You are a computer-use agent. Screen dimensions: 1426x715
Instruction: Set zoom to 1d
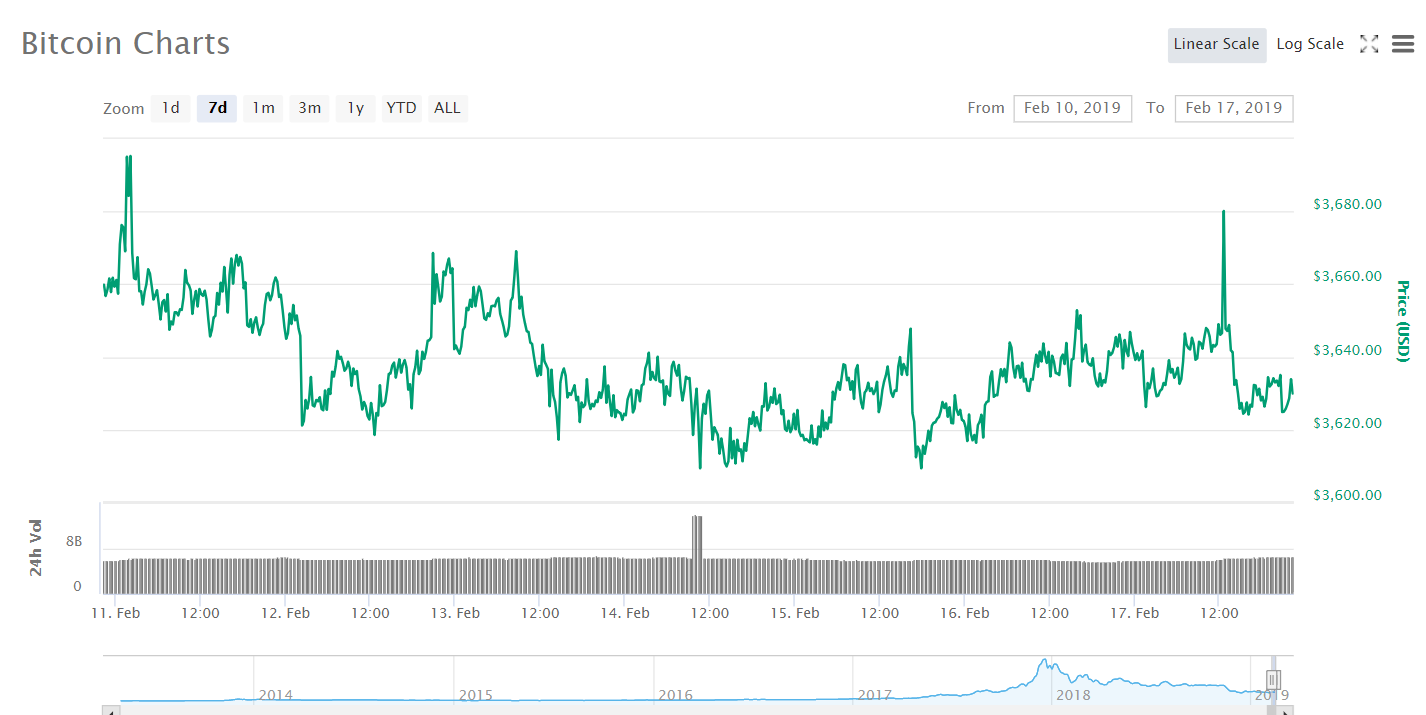tap(171, 108)
